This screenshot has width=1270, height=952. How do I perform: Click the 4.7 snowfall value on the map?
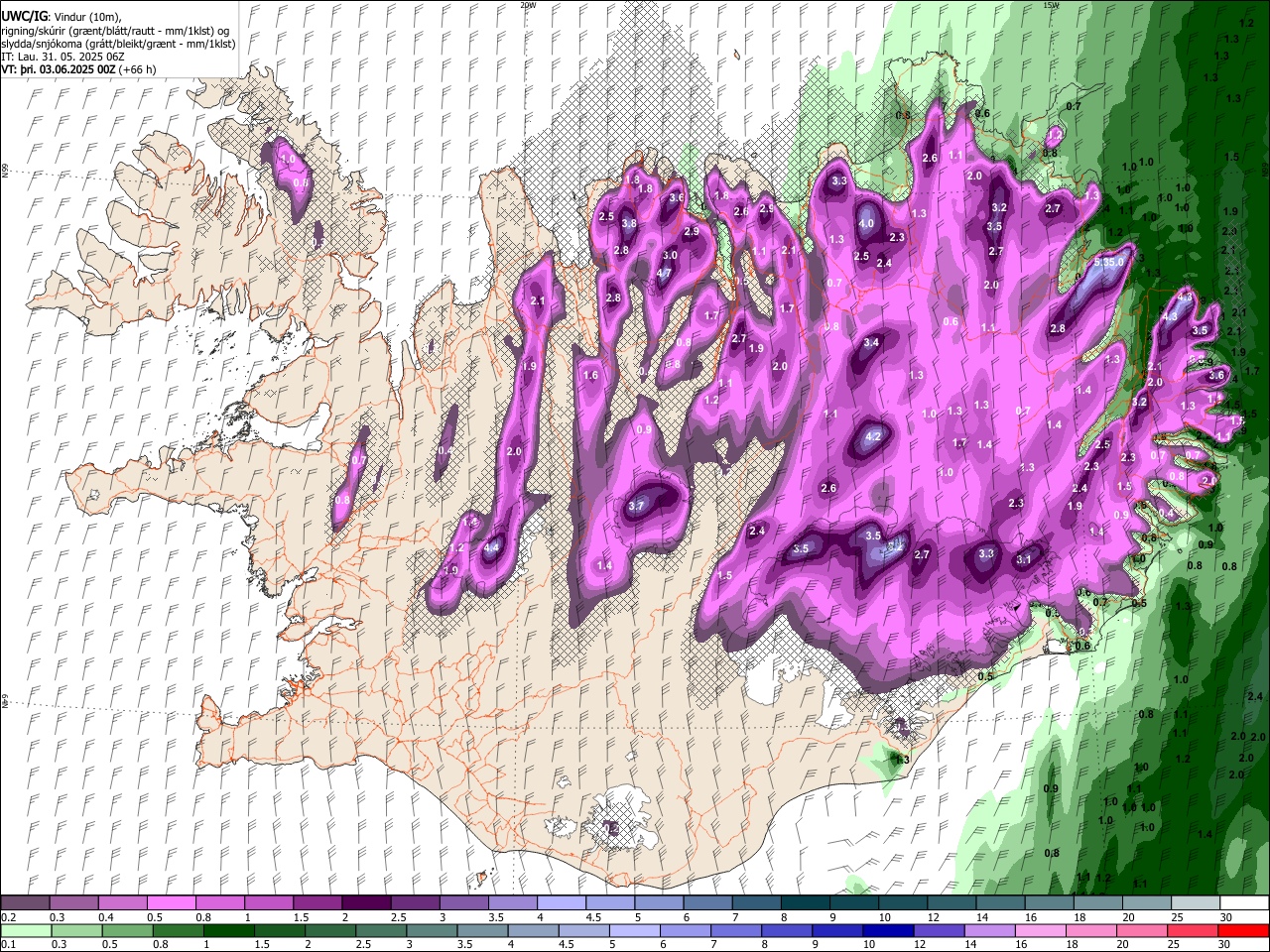point(666,273)
